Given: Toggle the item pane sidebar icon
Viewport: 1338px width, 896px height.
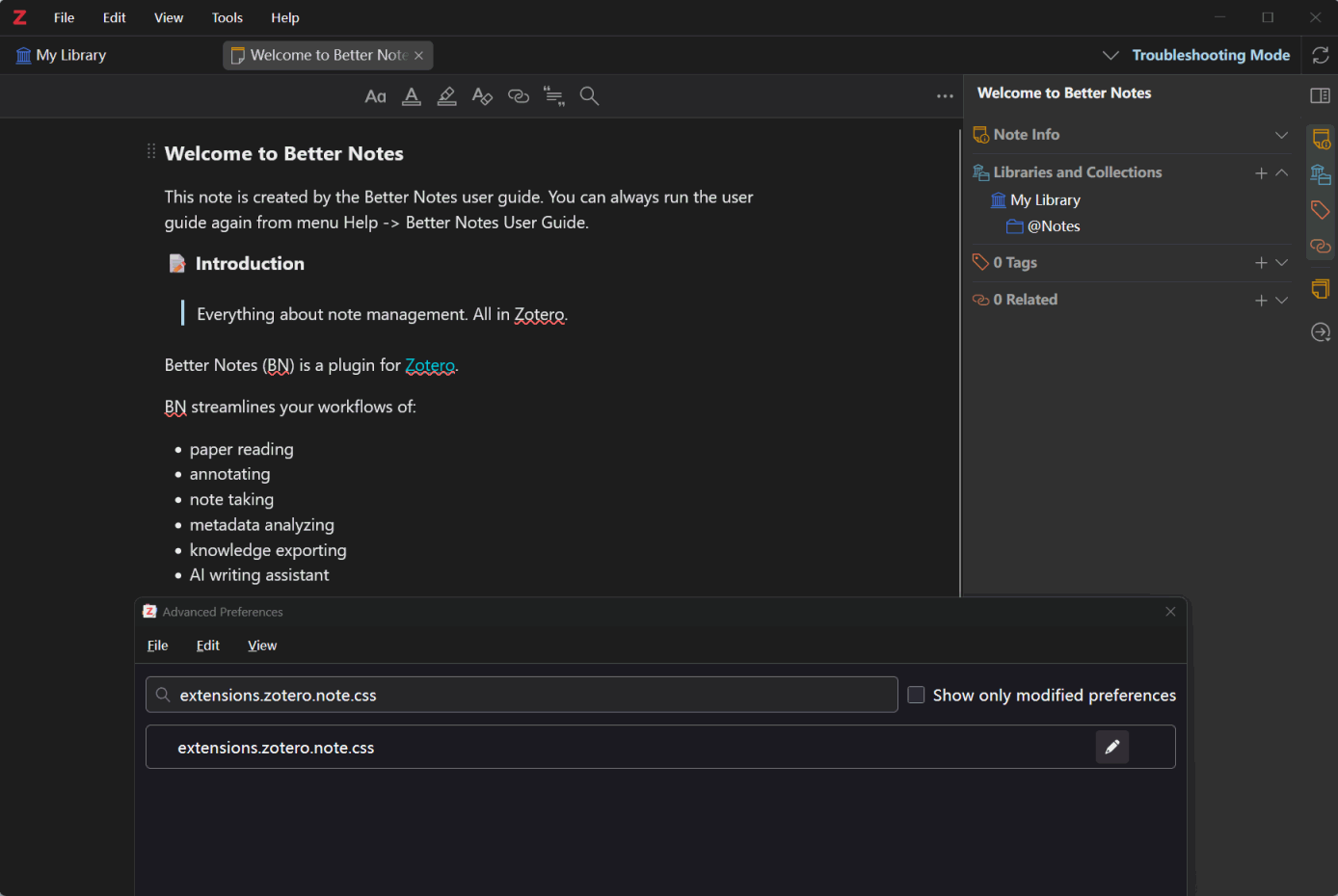Looking at the screenshot, I should coord(1321,95).
